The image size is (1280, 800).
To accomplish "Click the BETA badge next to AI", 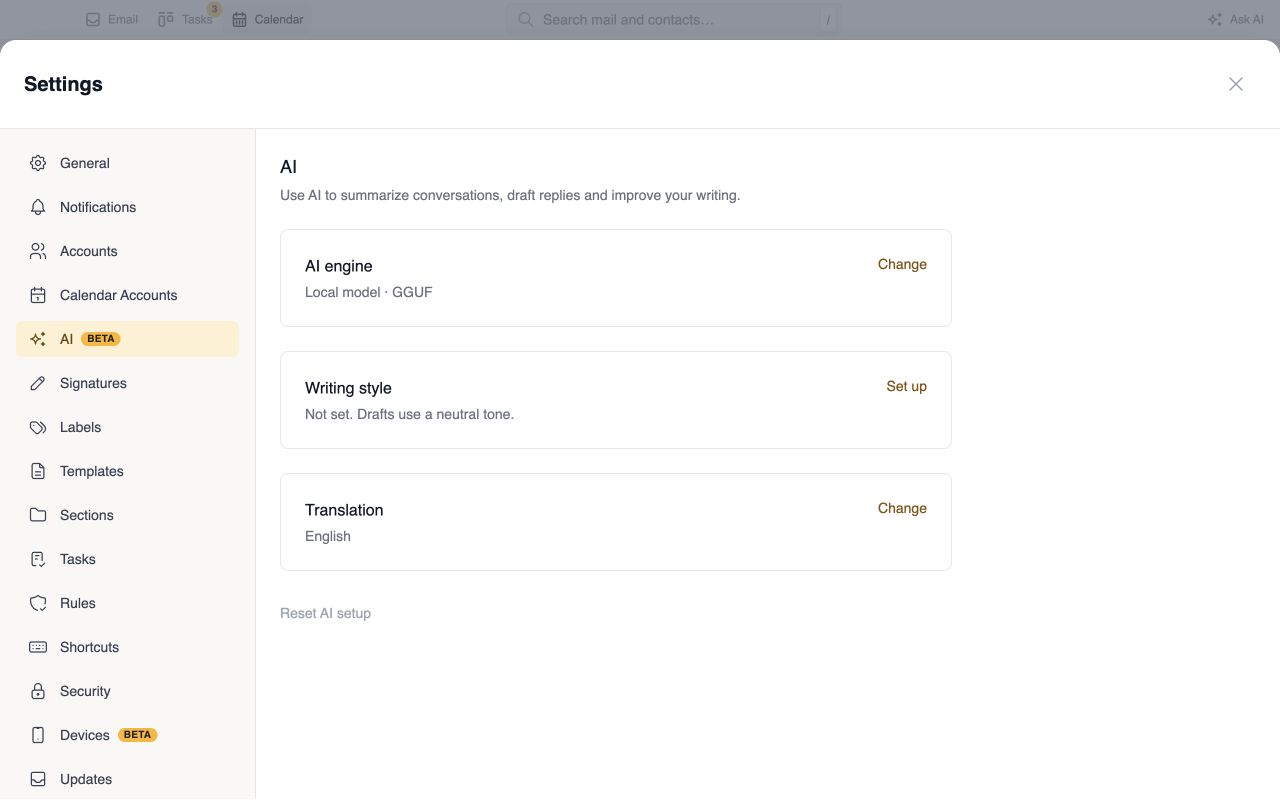I will pyautogui.click(x=101, y=339).
